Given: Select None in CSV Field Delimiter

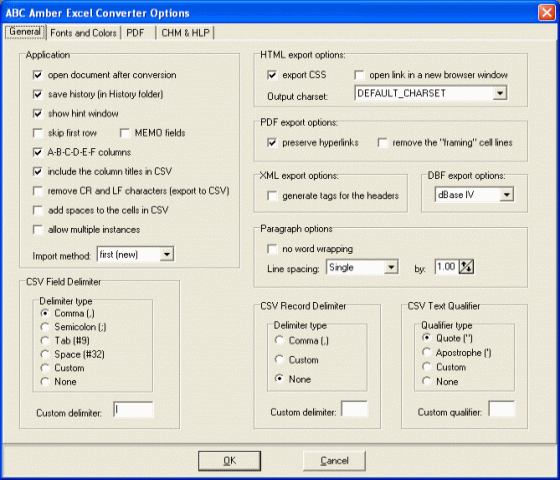Looking at the screenshot, I should pyautogui.click(x=45, y=382).
